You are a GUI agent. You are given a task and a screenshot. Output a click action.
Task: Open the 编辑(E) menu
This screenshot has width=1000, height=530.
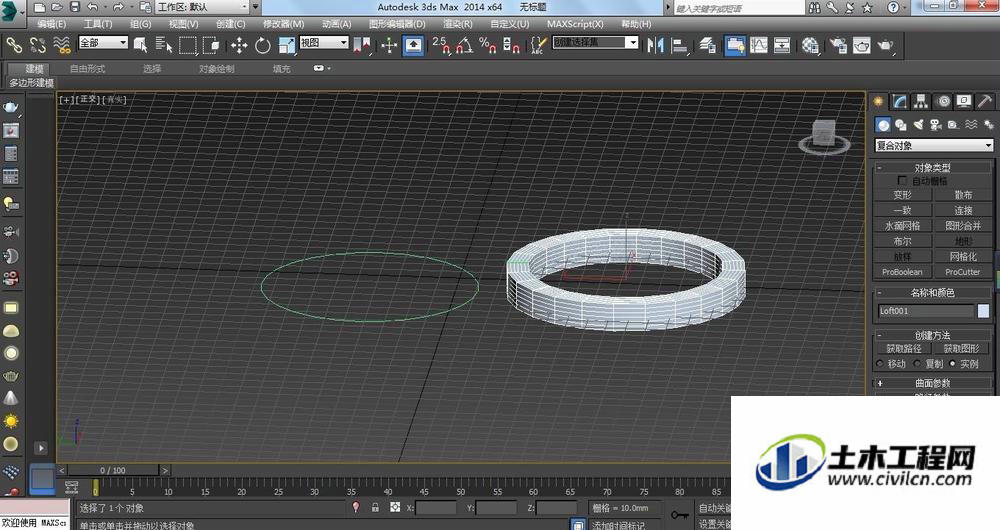(x=52, y=24)
